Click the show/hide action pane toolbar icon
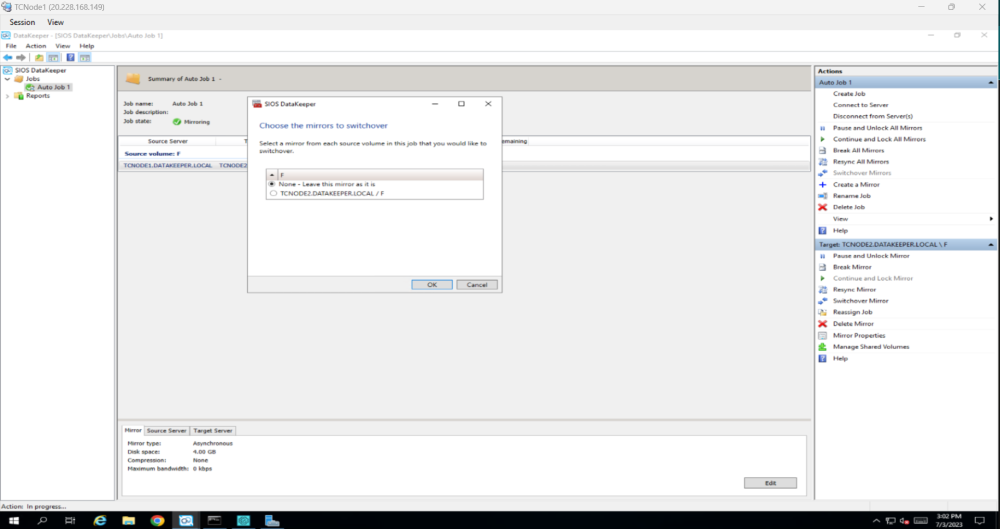The height and width of the screenshot is (529, 1000). coord(84,57)
